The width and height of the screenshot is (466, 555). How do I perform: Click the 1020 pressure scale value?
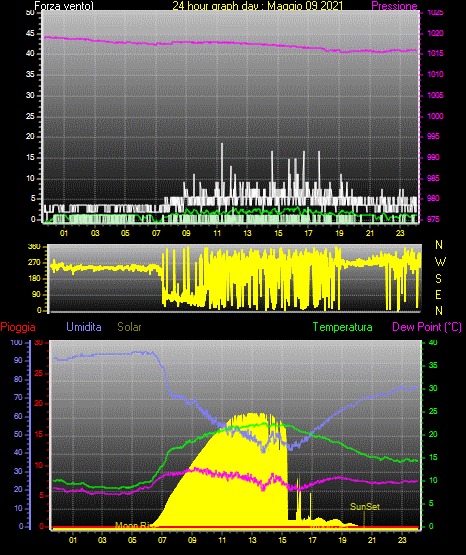[435, 33]
